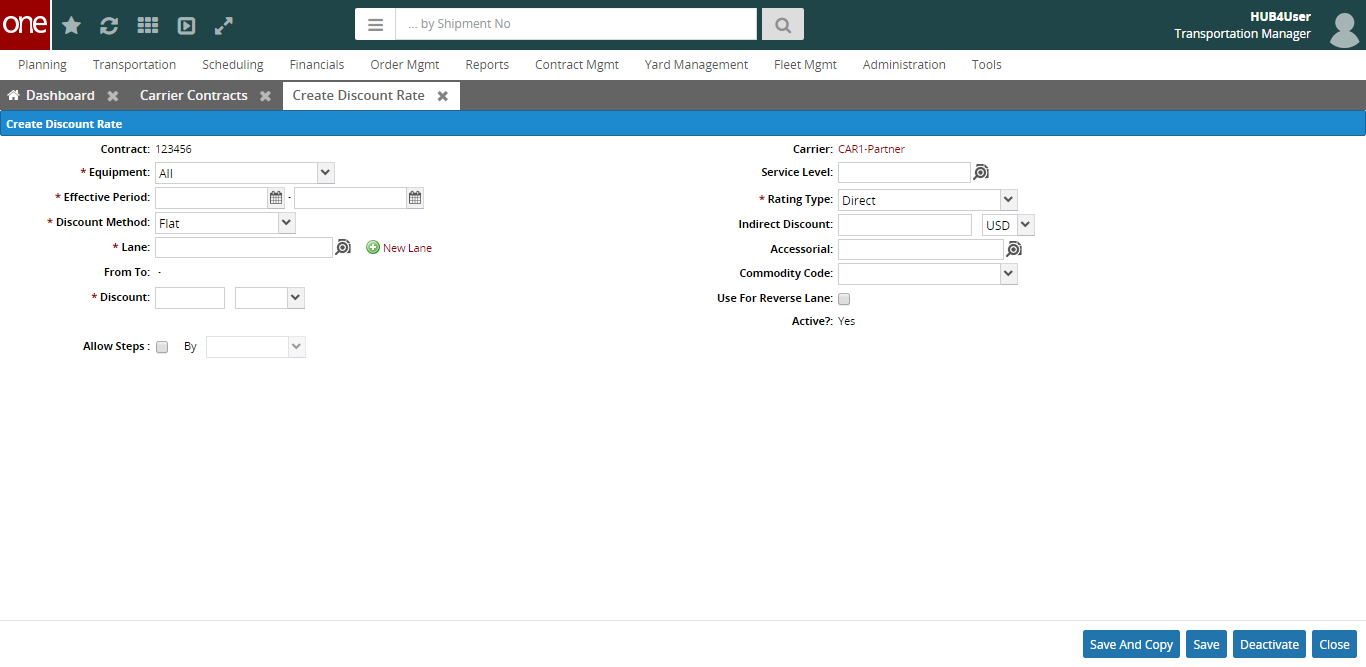1366x667 pixels.
Task: Open the favorites star icon
Action: [72, 25]
